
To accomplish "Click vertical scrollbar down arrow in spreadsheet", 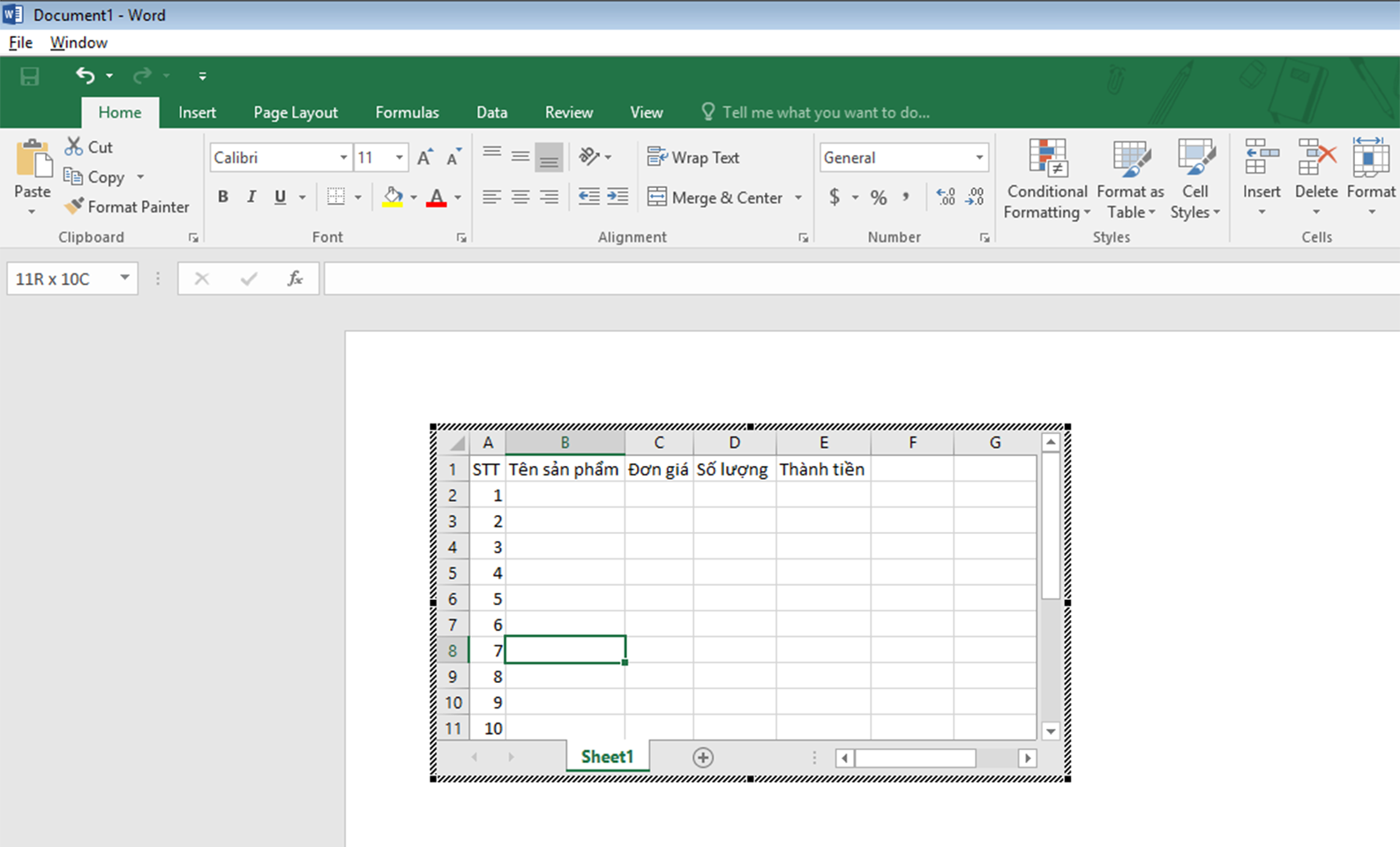I will pos(1050,731).
